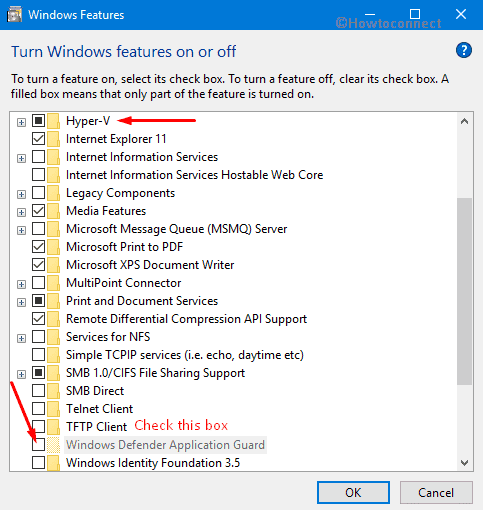Viewport: 483px width, 510px height.
Task: Uncheck Internet Explorer 11
Action: point(38,138)
